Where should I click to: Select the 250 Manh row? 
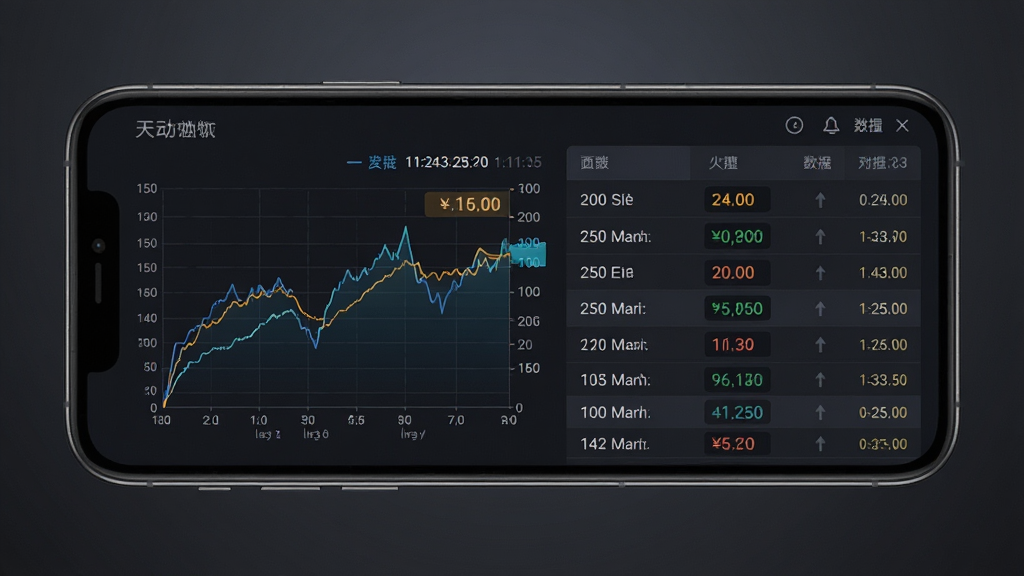743,236
